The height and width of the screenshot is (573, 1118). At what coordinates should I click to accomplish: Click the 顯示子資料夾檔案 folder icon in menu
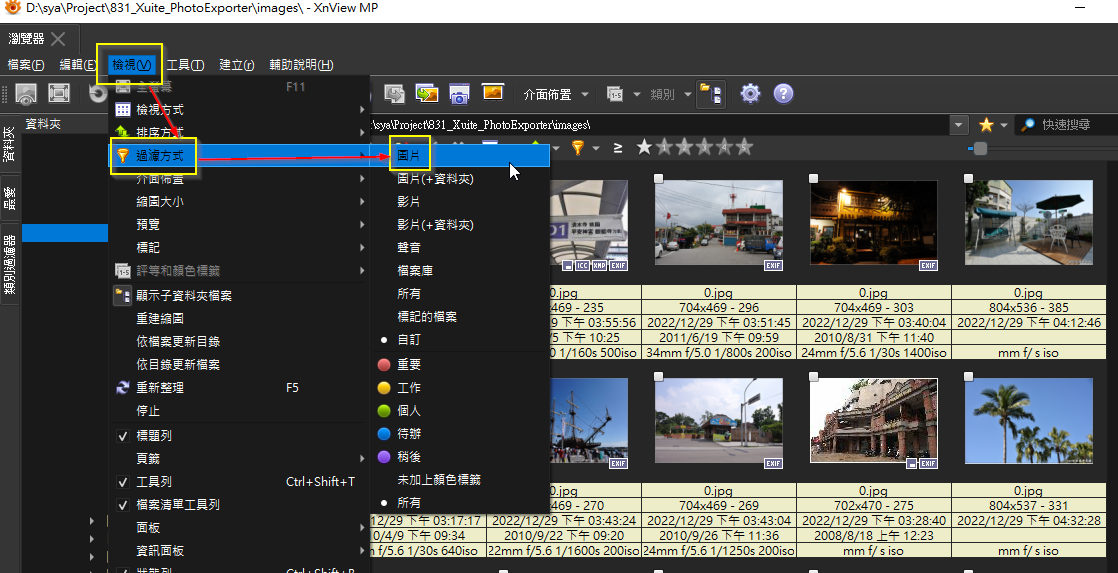tap(123, 295)
